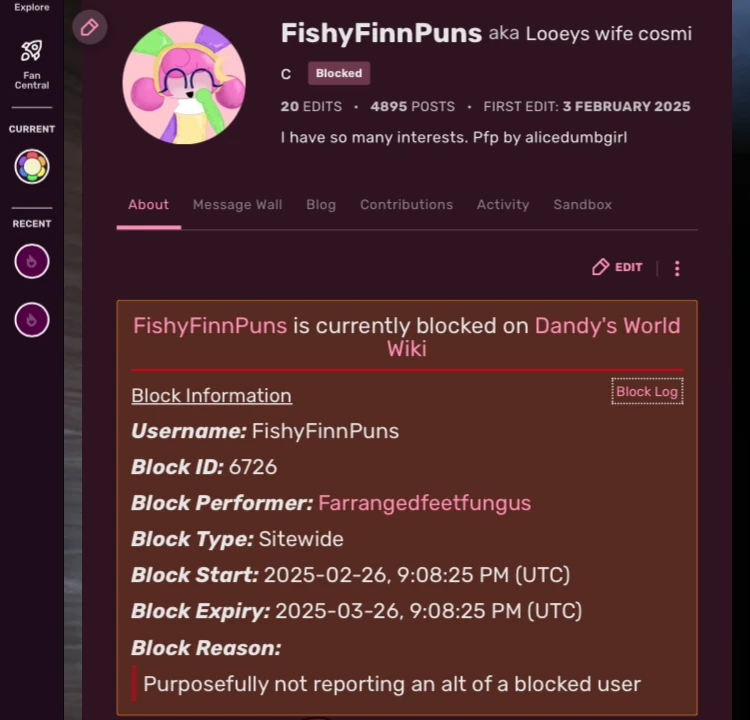The height and width of the screenshot is (720, 750).
Task: Open the three-dot more options menu
Action: tap(677, 268)
